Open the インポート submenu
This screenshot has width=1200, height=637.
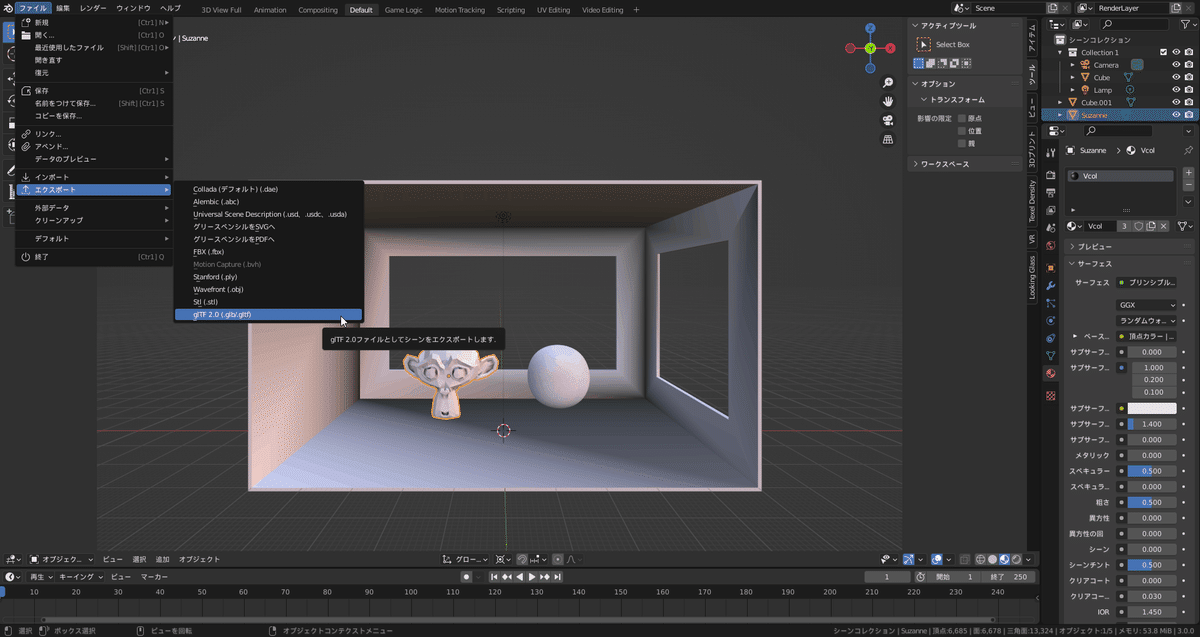point(95,177)
